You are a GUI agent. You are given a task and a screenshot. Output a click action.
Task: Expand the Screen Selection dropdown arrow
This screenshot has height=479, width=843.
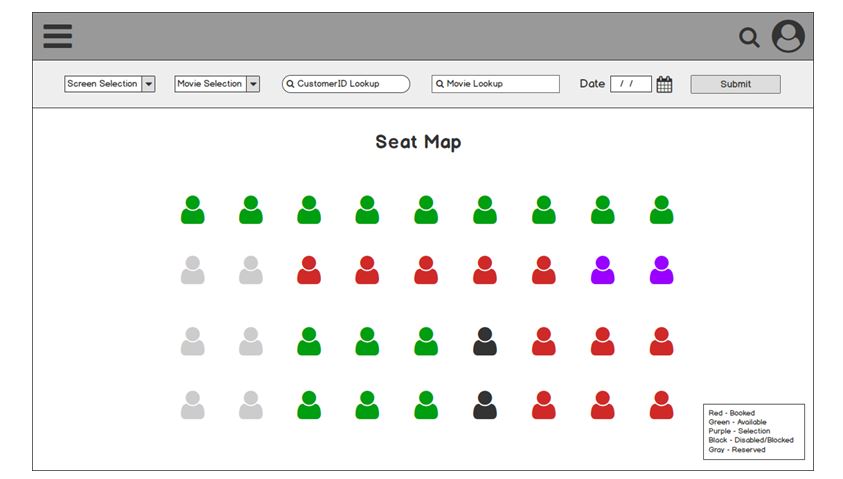tap(148, 84)
